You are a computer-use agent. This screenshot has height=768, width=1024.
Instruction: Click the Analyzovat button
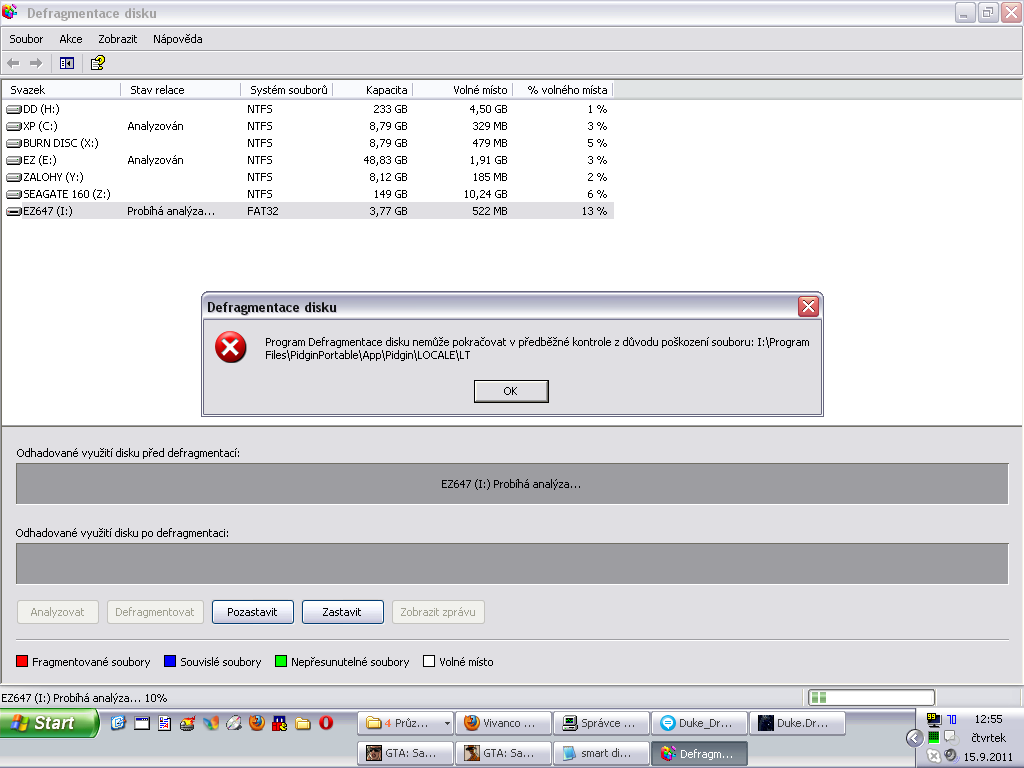click(57, 612)
